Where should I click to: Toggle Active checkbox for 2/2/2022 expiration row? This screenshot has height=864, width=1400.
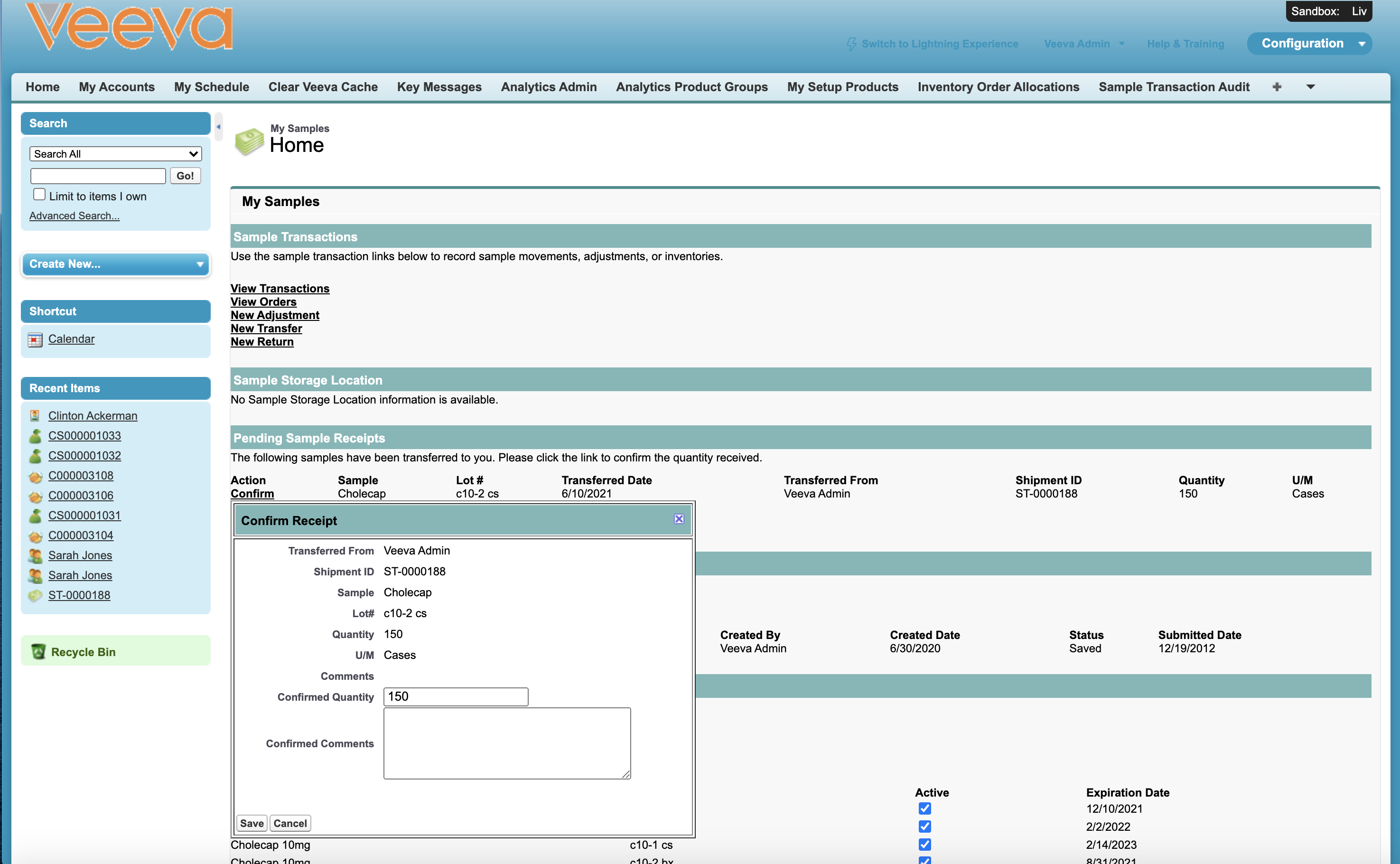[x=925, y=826]
